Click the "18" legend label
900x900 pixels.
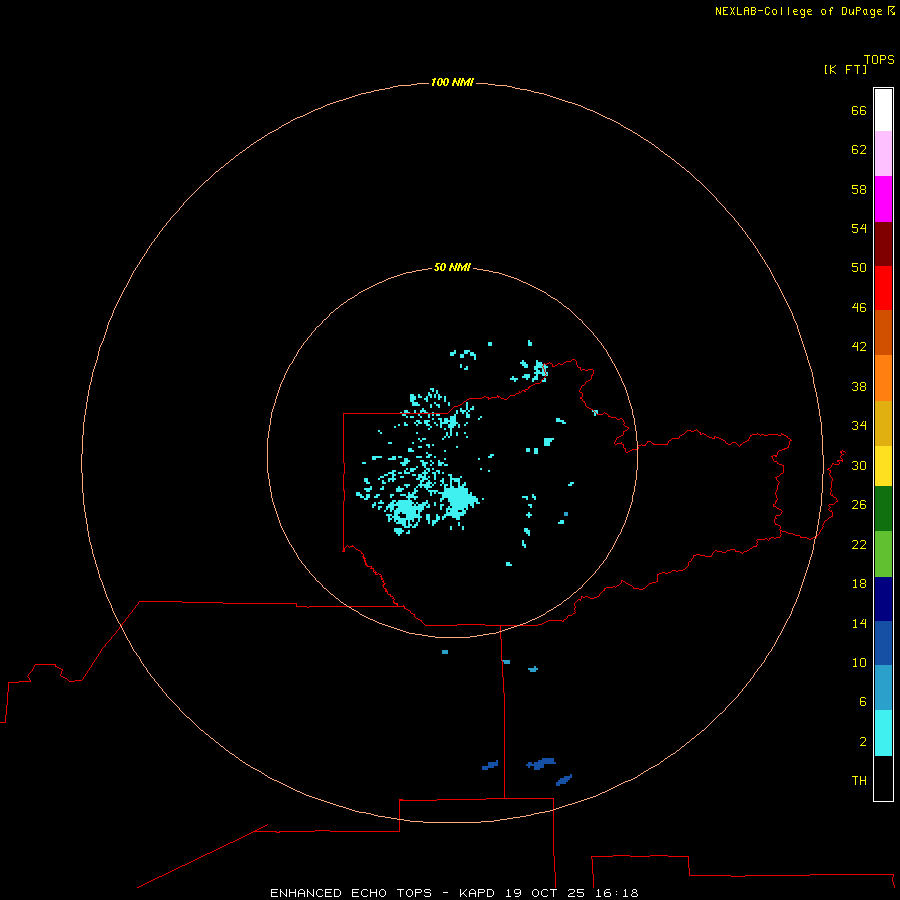(859, 584)
